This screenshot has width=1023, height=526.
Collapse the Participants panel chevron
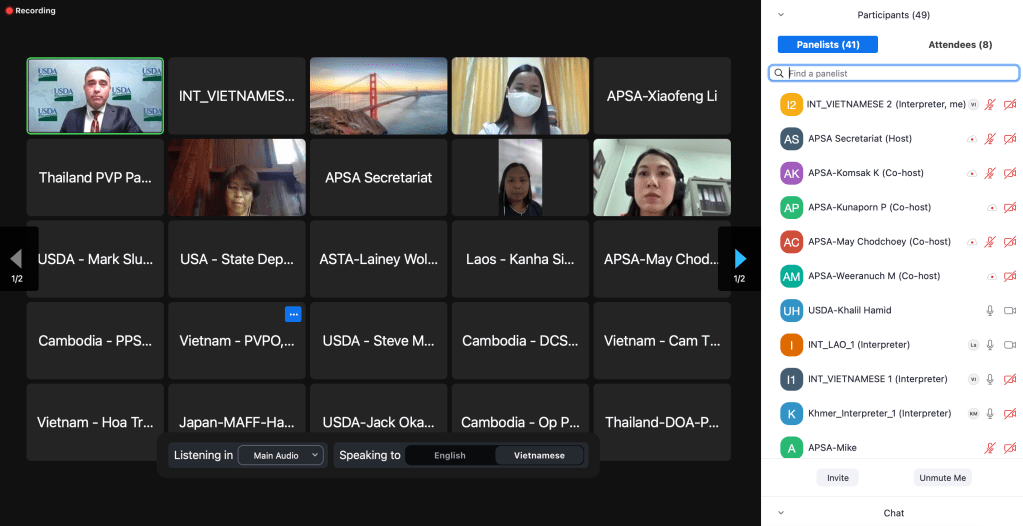[781, 15]
